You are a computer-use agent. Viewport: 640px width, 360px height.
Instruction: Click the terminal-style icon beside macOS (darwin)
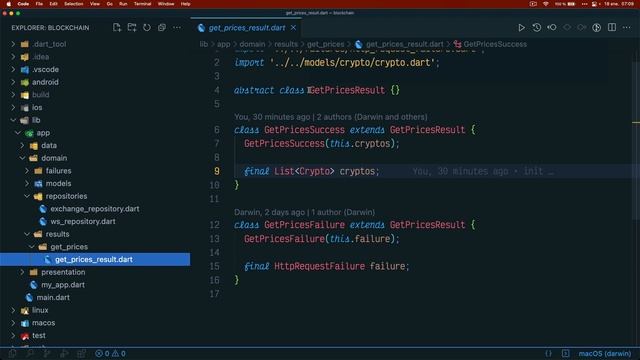click(565, 353)
